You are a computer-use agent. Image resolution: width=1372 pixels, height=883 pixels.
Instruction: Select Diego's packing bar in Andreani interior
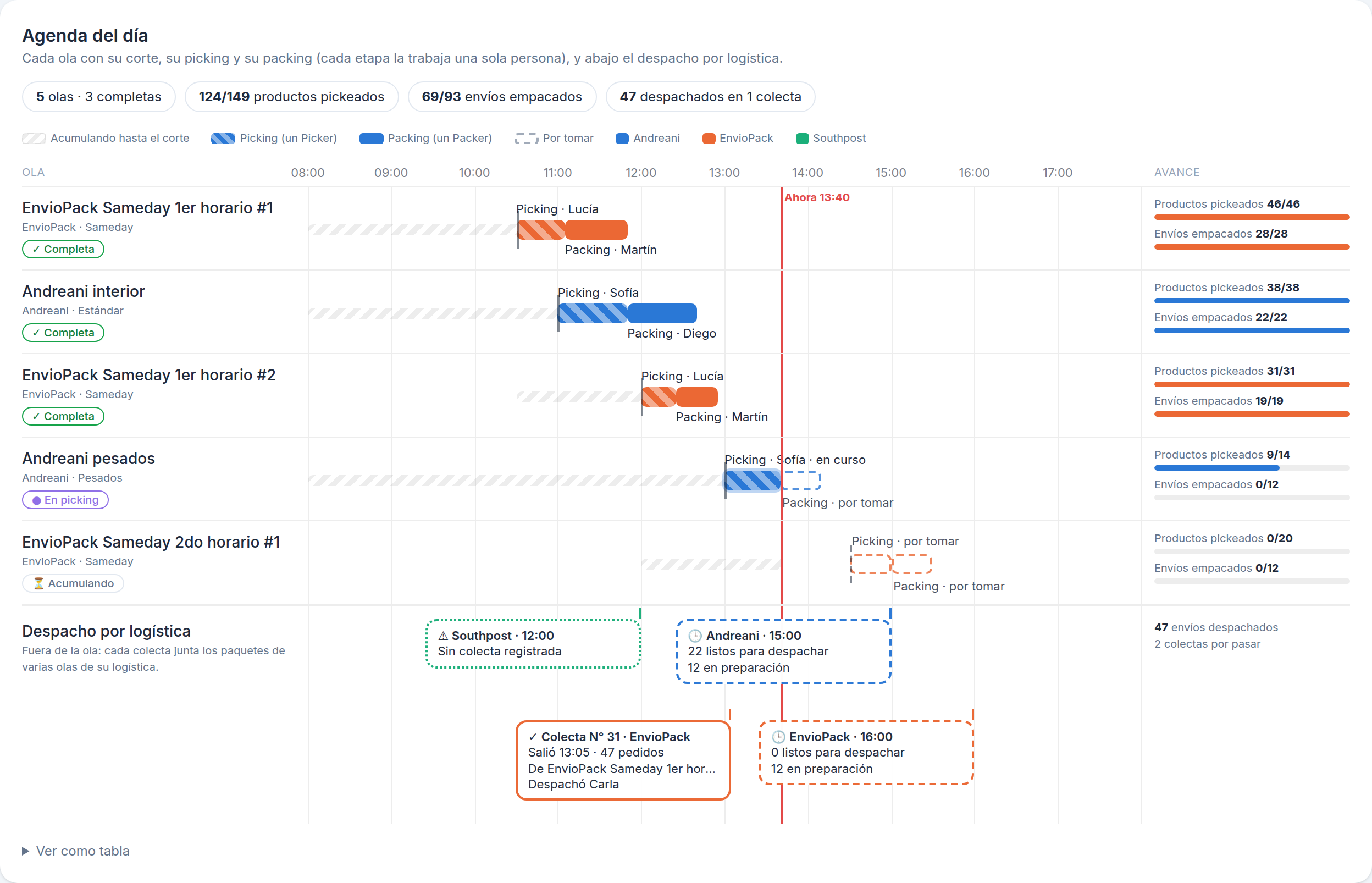[662, 313]
